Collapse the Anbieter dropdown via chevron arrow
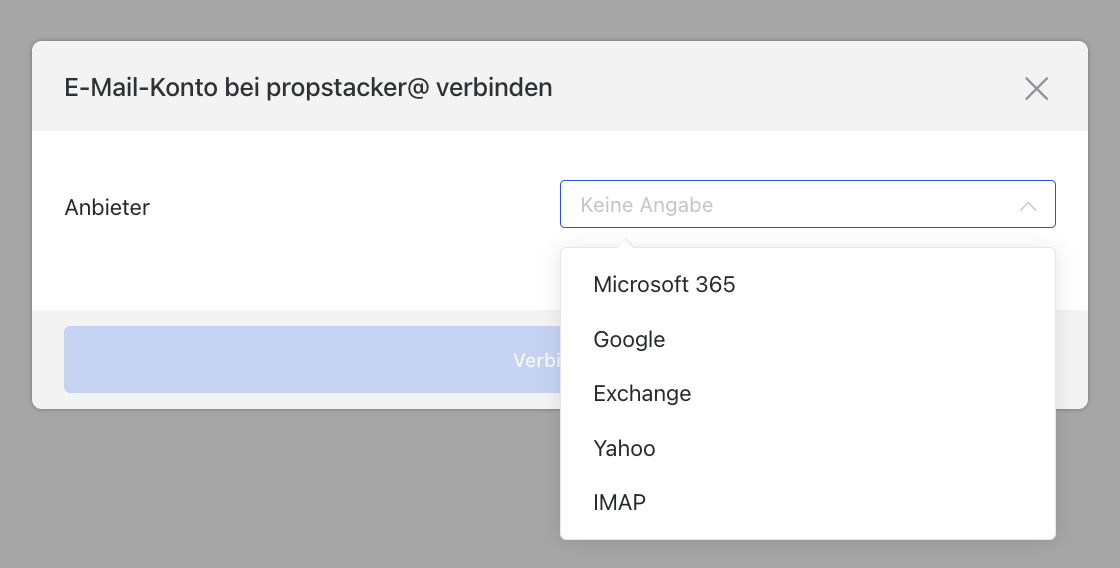Image resolution: width=1120 pixels, height=568 pixels. (1027, 206)
